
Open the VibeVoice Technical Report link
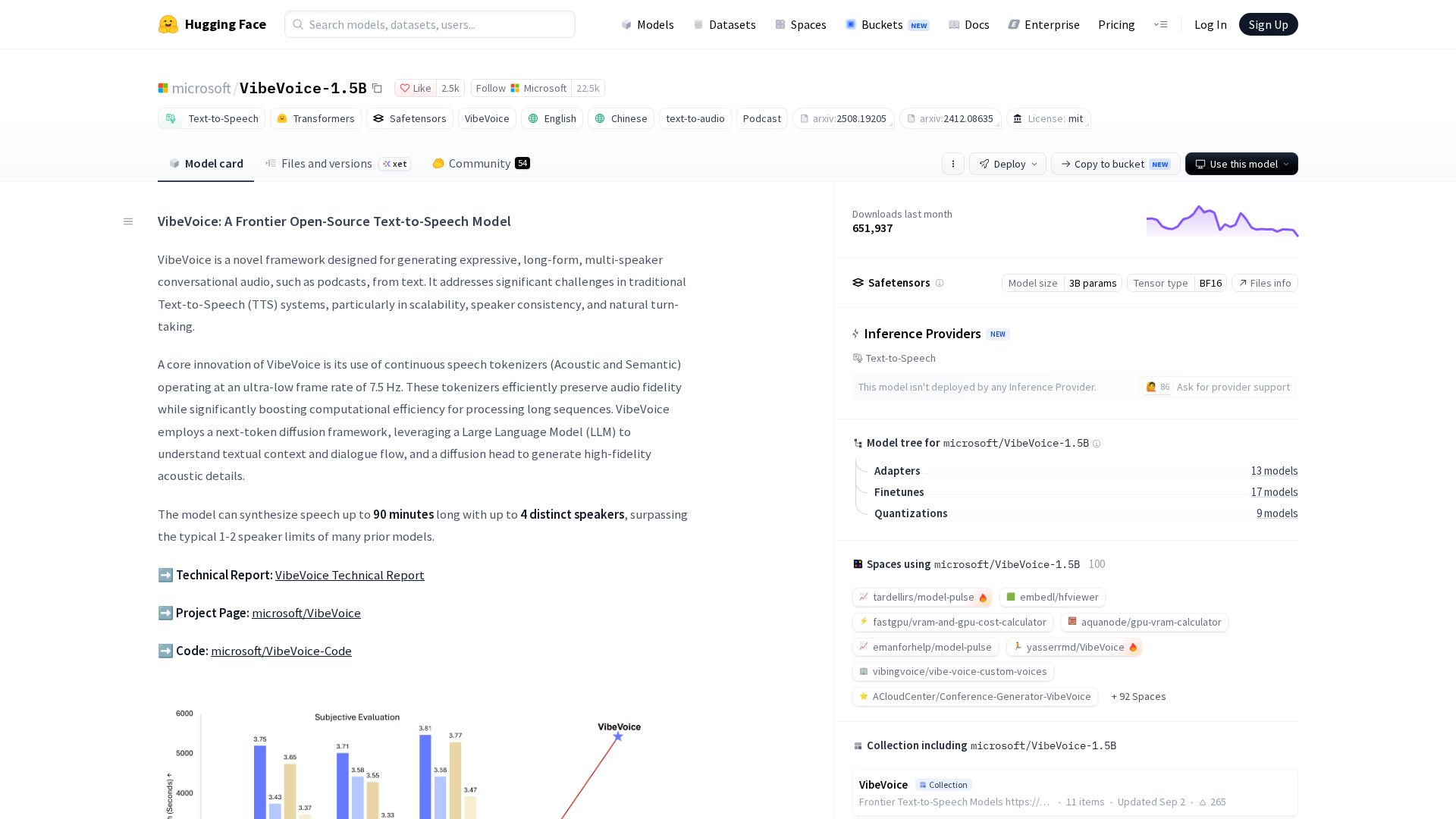click(350, 575)
